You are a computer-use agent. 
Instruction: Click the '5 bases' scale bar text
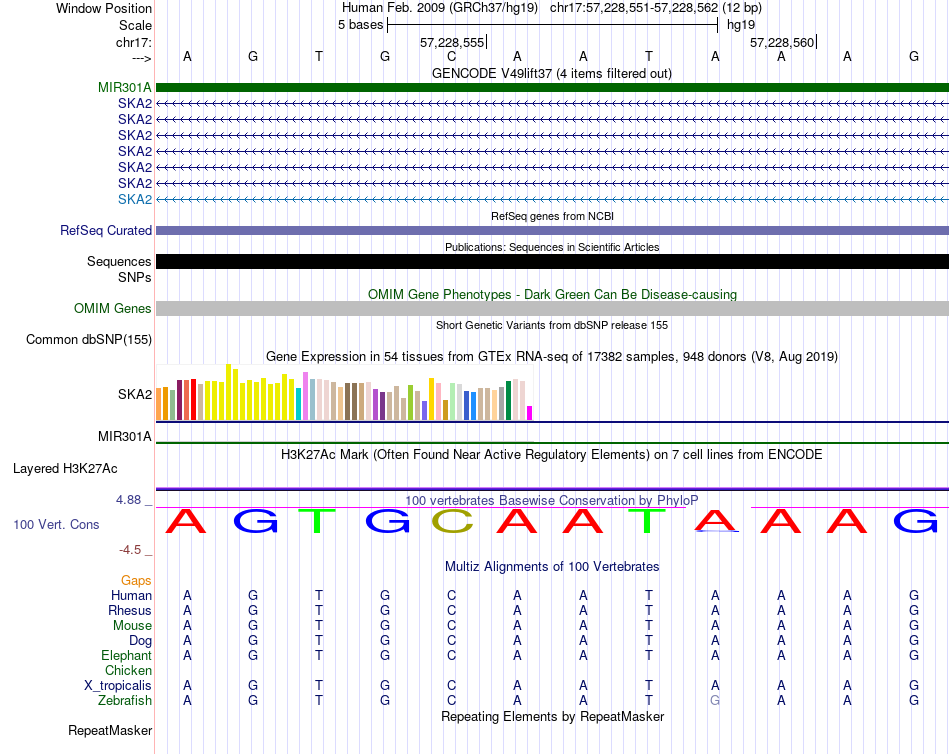[360, 25]
